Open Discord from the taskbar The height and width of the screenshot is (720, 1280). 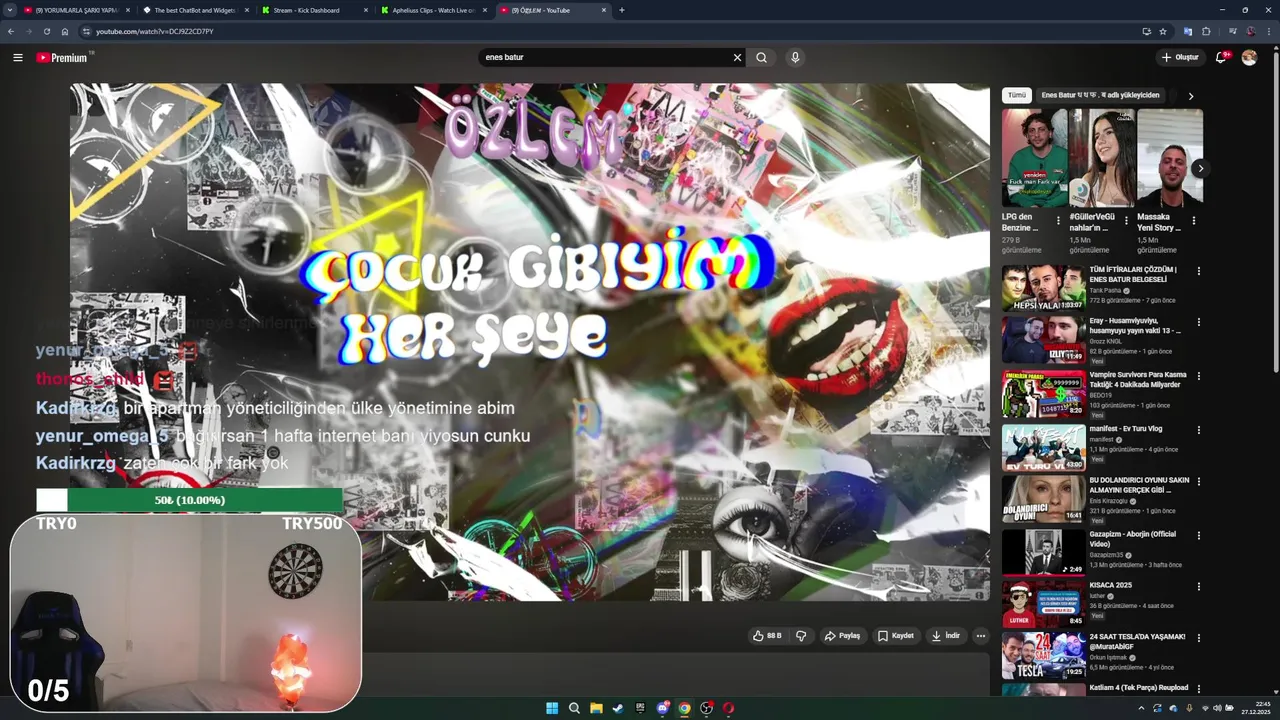(662, 708)
